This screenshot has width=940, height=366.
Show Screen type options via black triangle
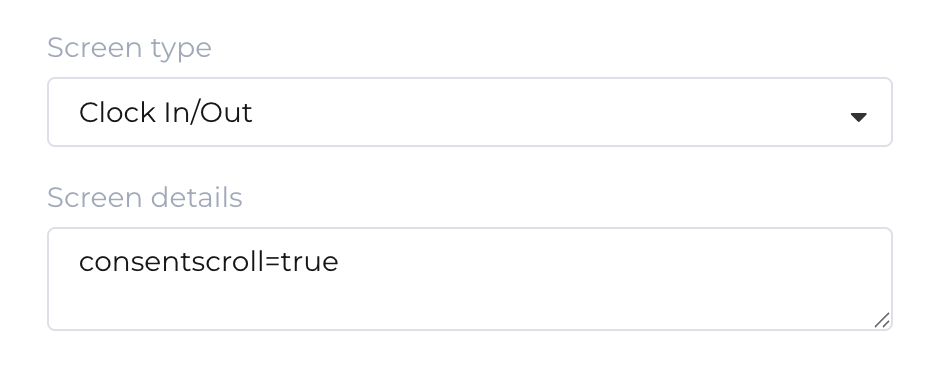(858, 117)
